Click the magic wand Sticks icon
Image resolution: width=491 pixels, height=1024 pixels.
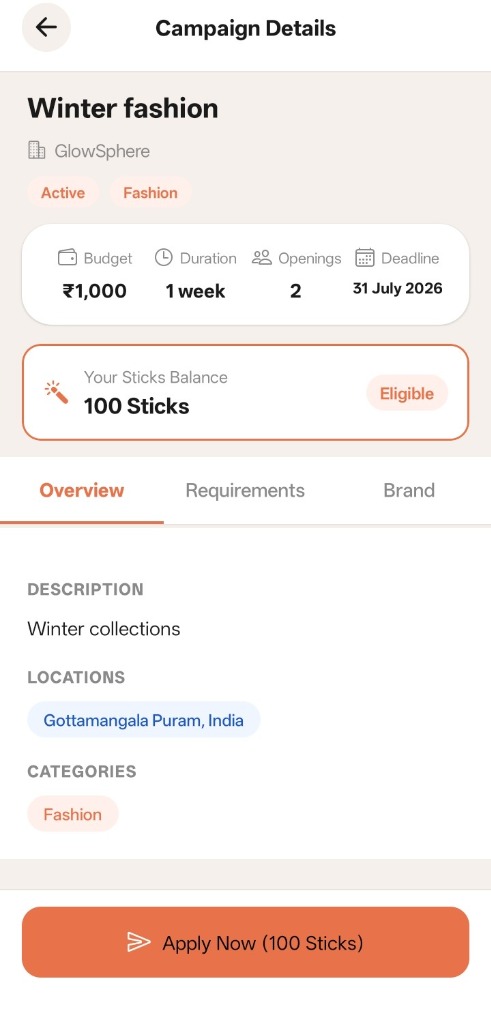[57, 392]
